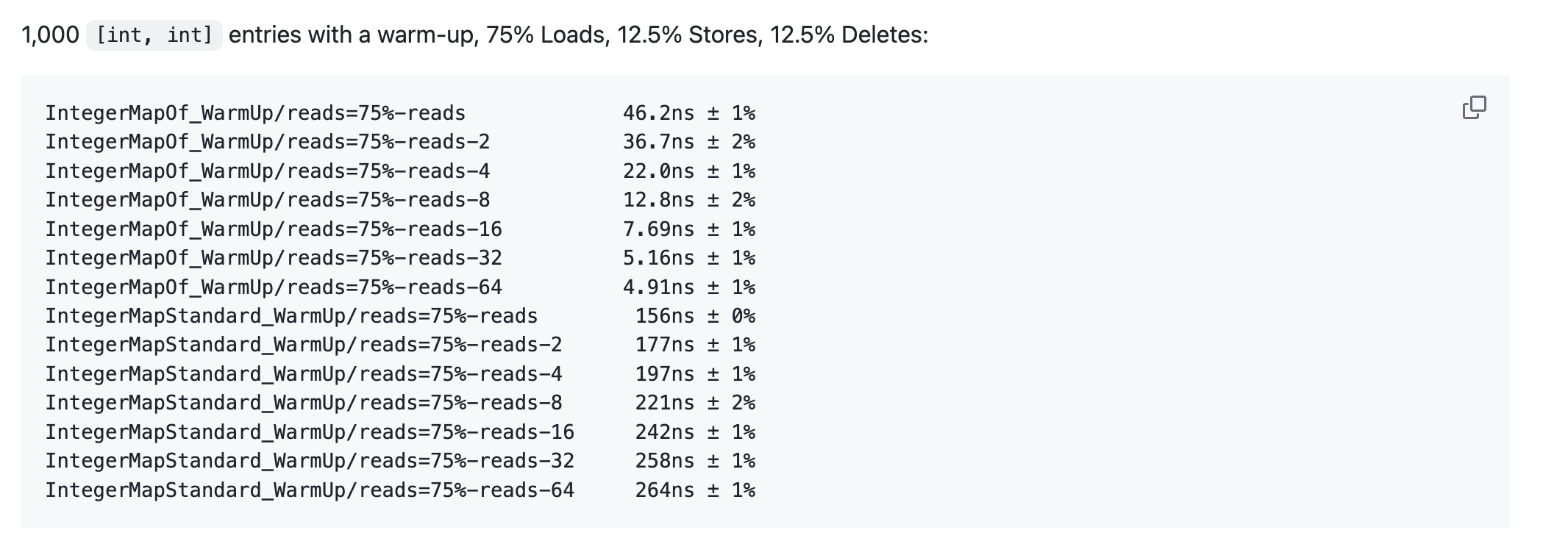
Task: Click the IntegerMapOf_WarmUp reads-32 benchmark name
Action: coord(274,258)
